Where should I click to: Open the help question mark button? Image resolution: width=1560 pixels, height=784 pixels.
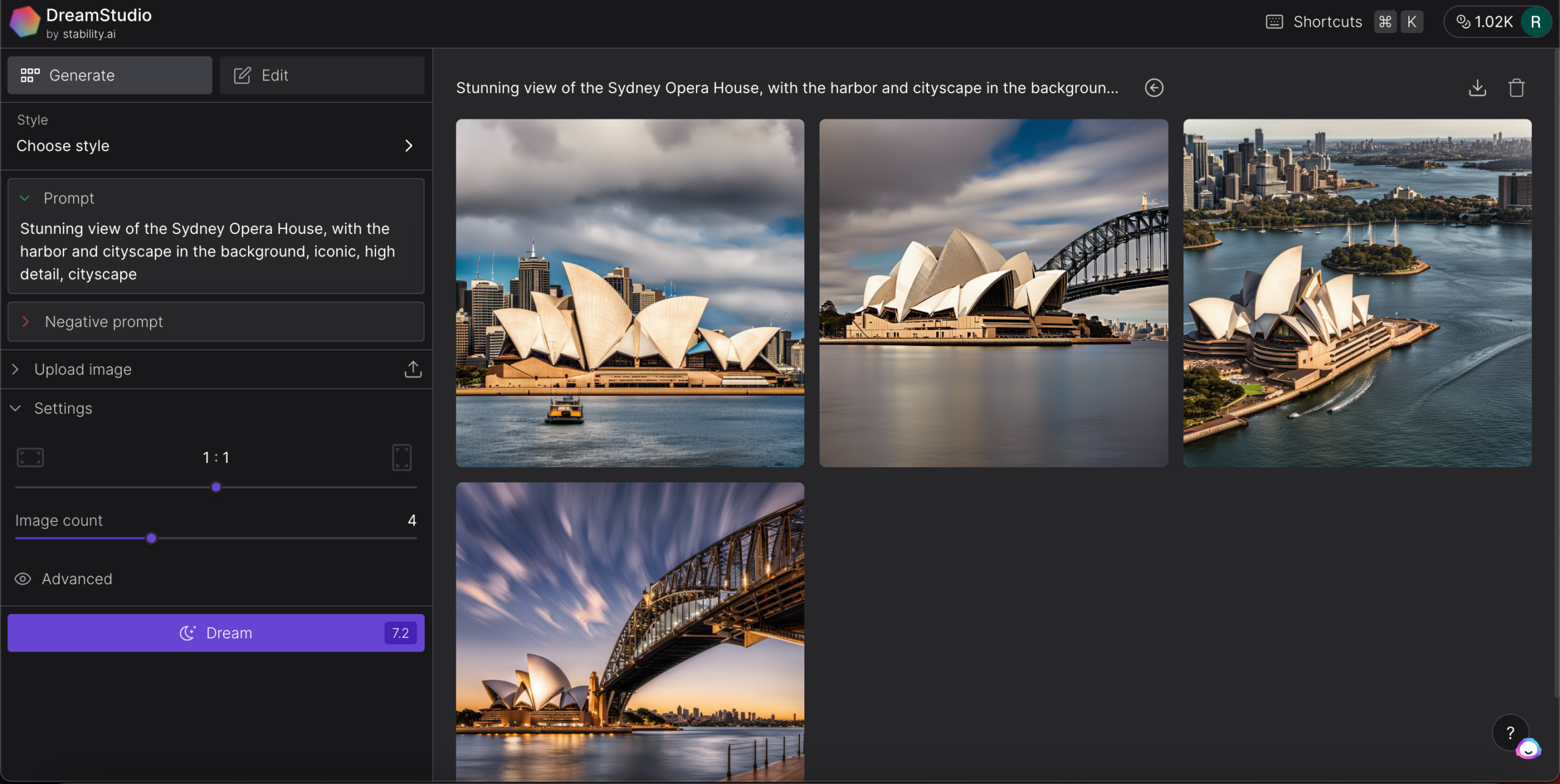(x=1510, y=732)
